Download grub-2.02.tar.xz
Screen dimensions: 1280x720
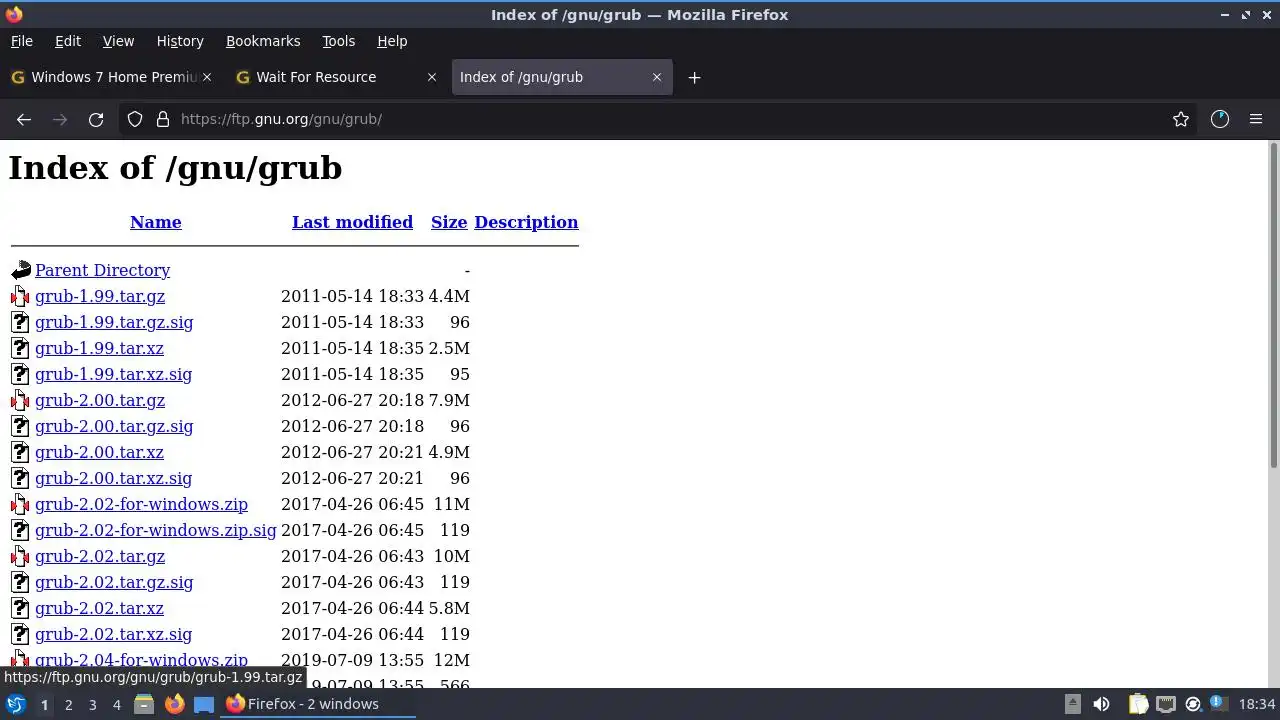[99, 608]
